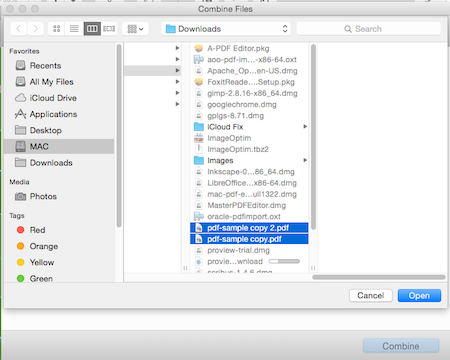Click the Combine button
This screenshot has height=360, width=450.
401,346
